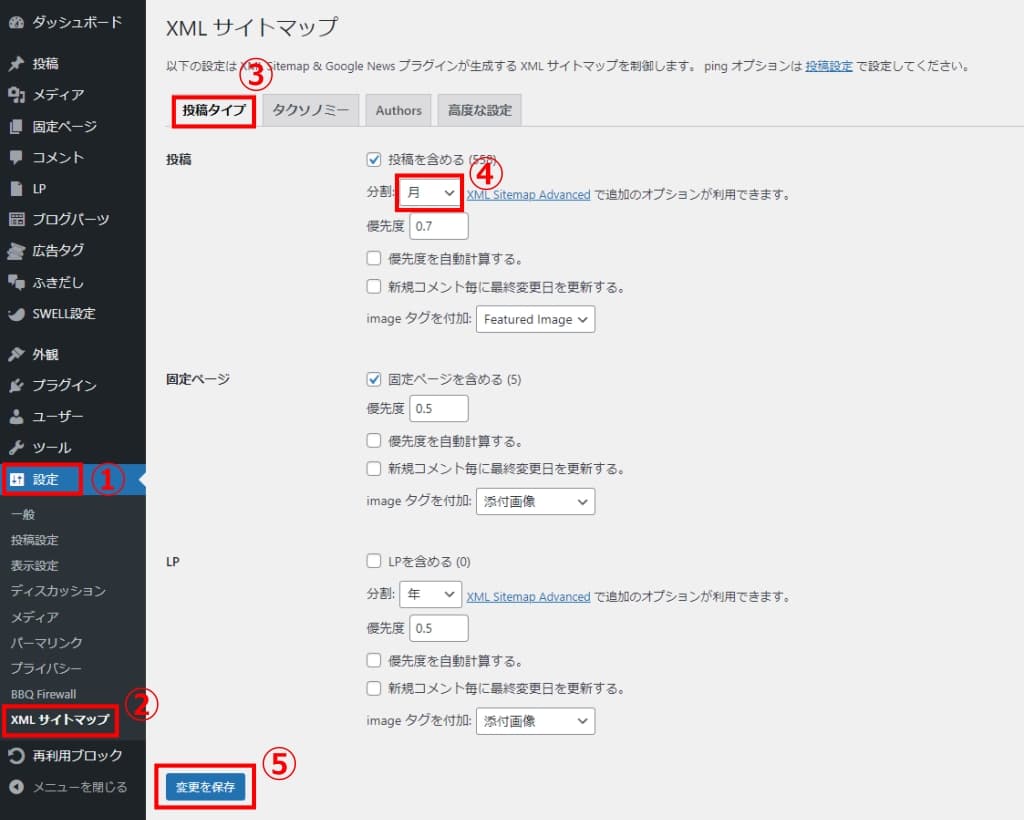This screenshot has width=1024, height=820.
Task: Check 新規コメント毎に最終変更日を更新する under 固定ページ
Action: [x=374, y=468]
